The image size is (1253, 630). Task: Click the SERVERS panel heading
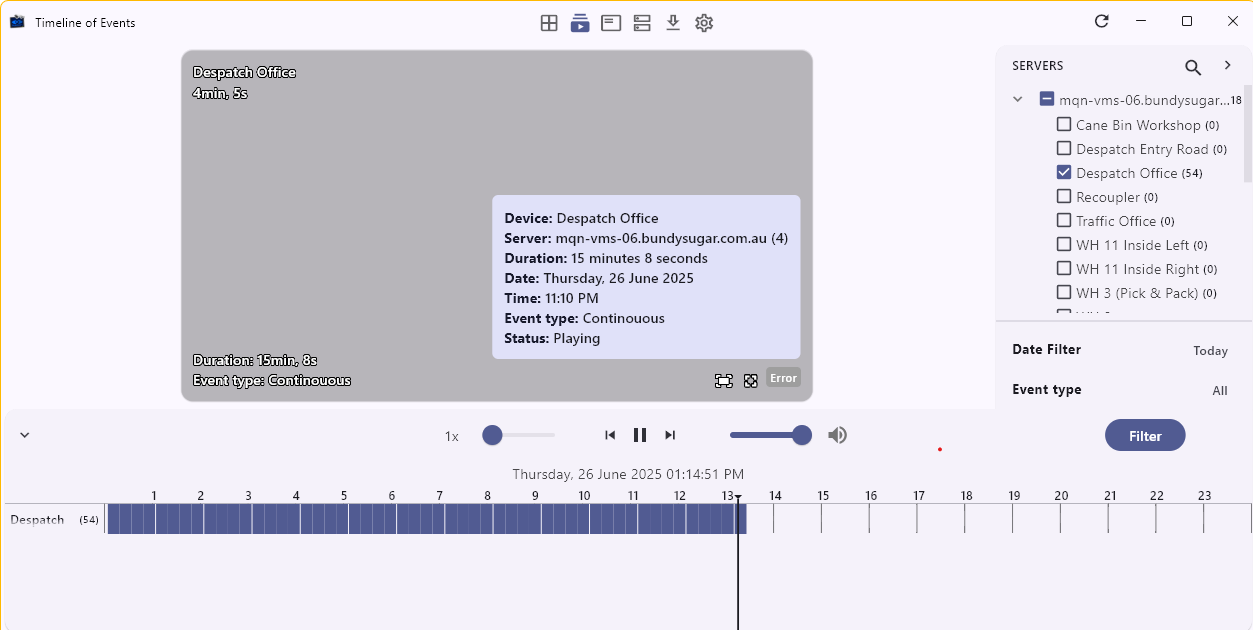(1038, 66)
